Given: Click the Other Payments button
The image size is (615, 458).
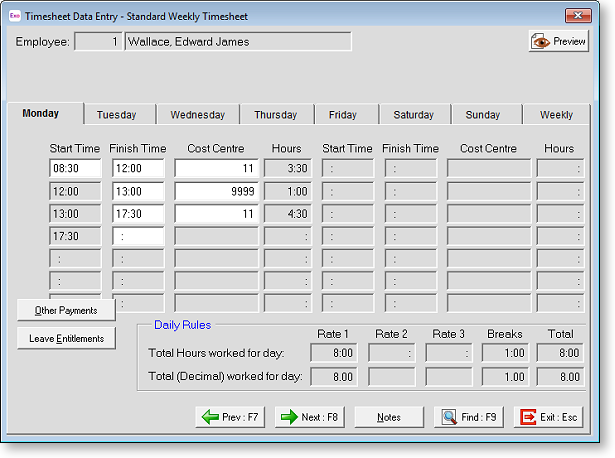Looking at the screenshot, I should pyautogui.click(x=66, y=311).
